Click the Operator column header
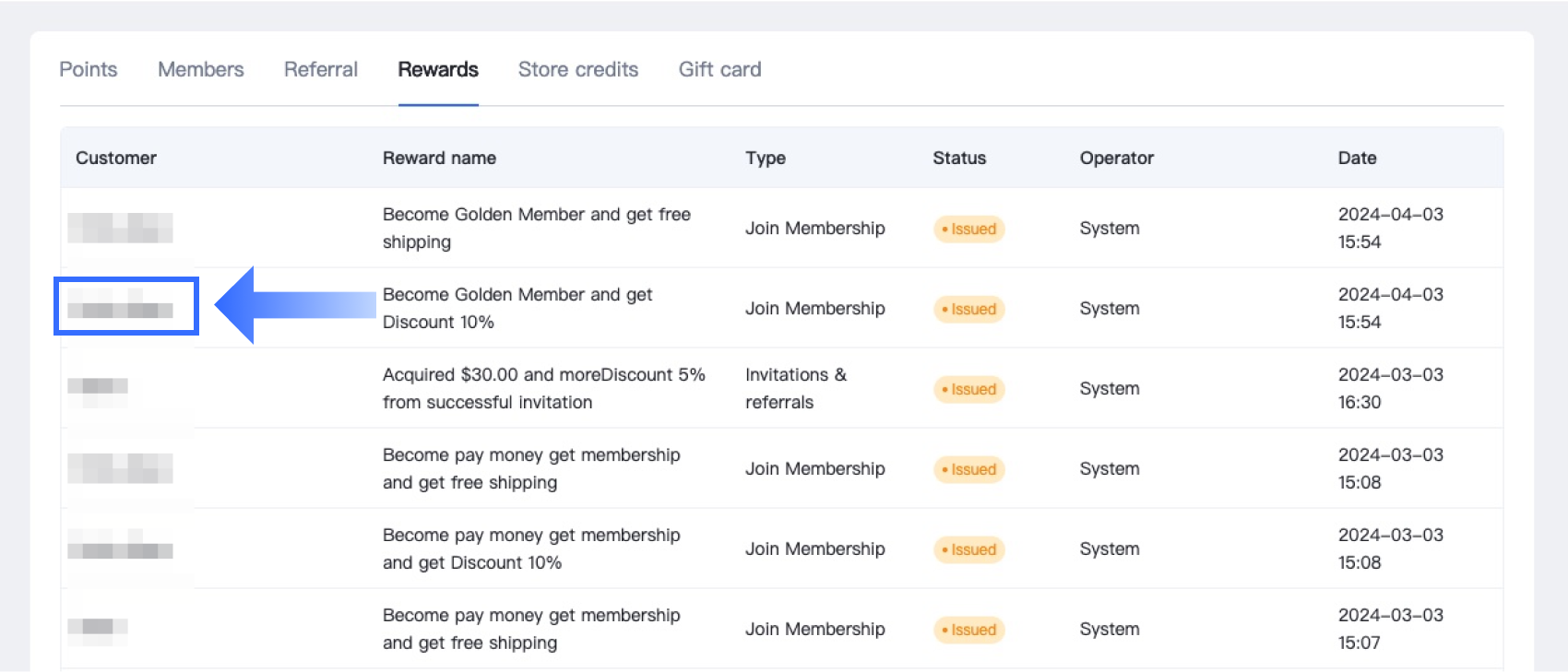 (x=1116, y=158)
